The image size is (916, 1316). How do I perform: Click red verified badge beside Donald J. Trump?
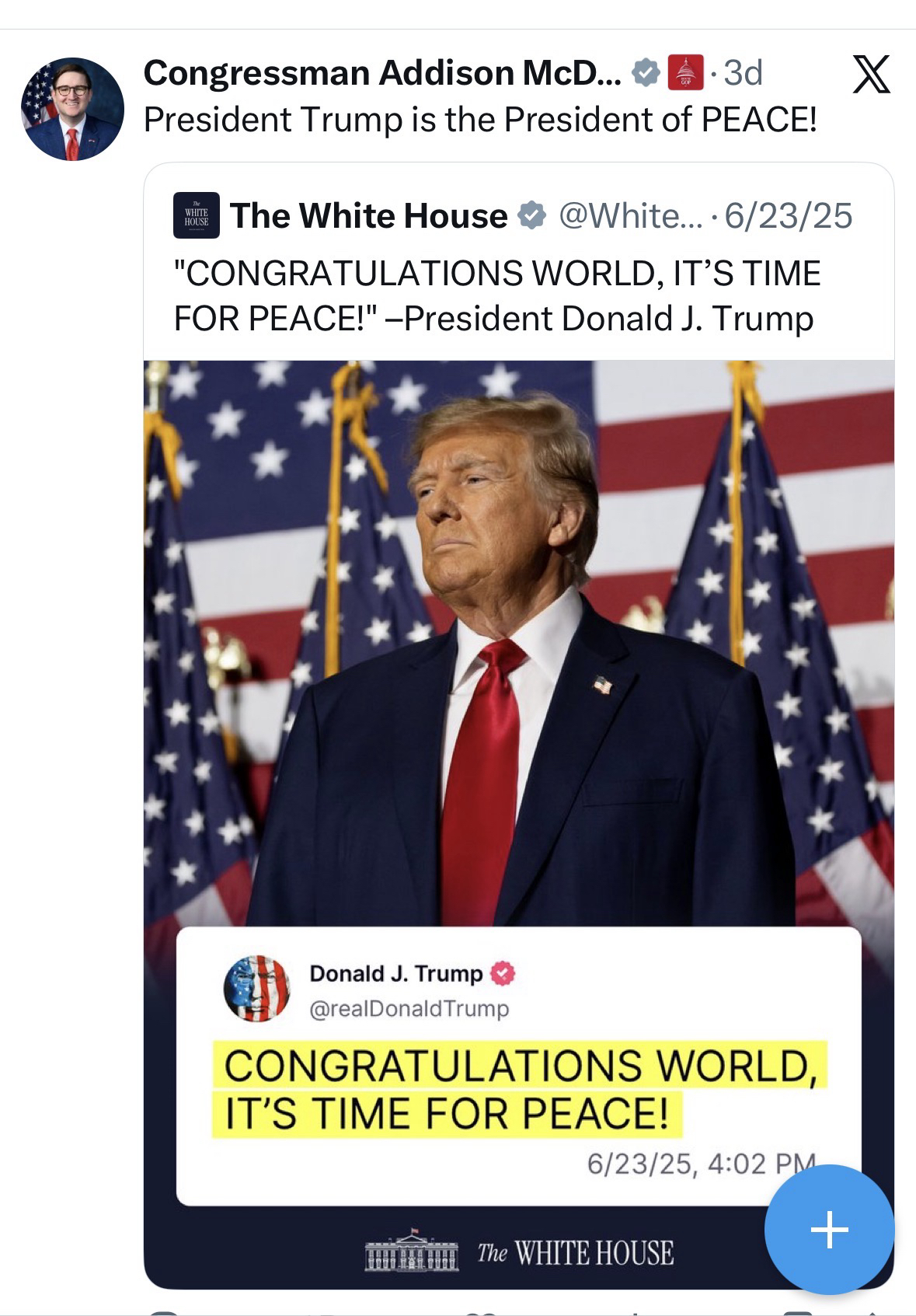(503, 973)
